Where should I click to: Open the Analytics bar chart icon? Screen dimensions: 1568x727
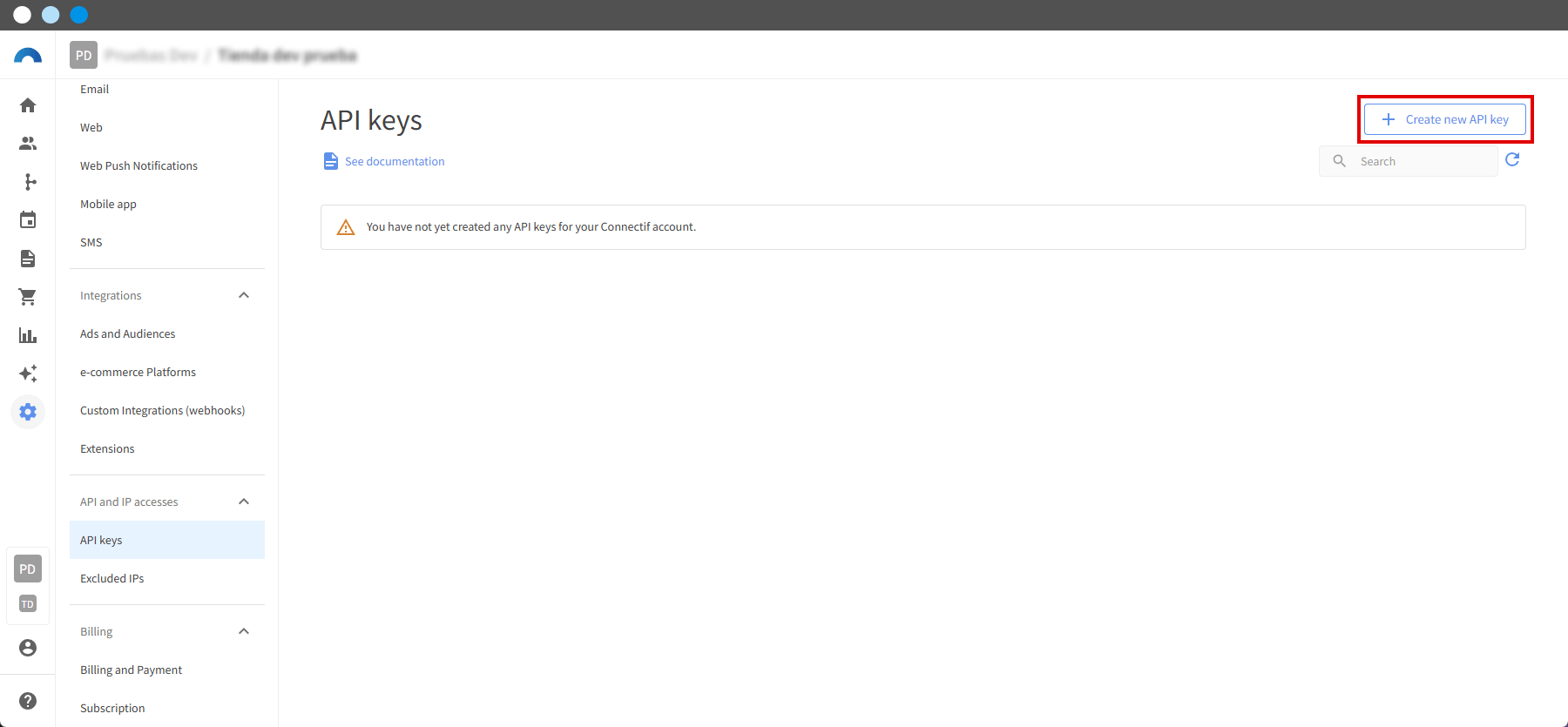coord(28,335)
